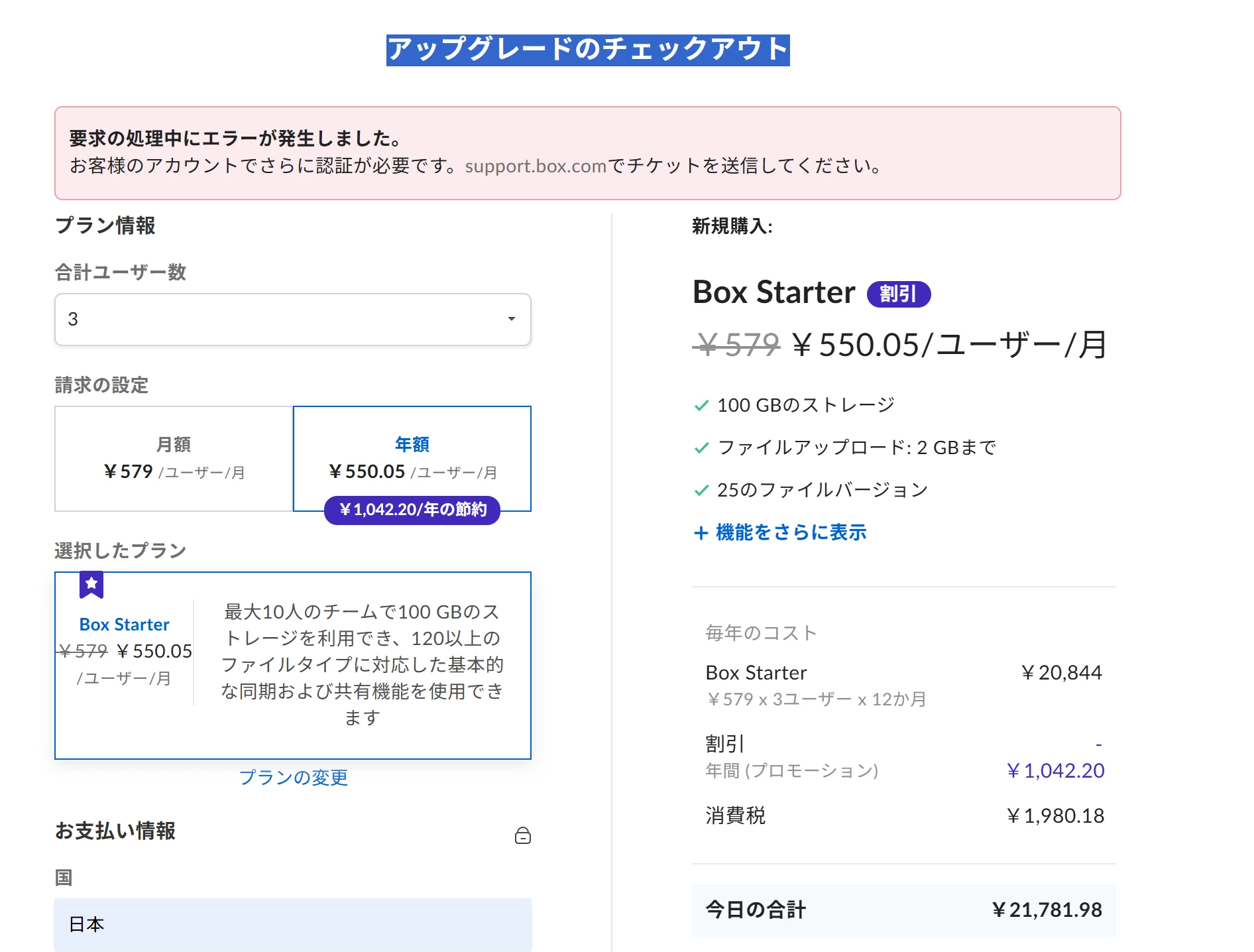Click the 請求の設定 label

(101, 385)
